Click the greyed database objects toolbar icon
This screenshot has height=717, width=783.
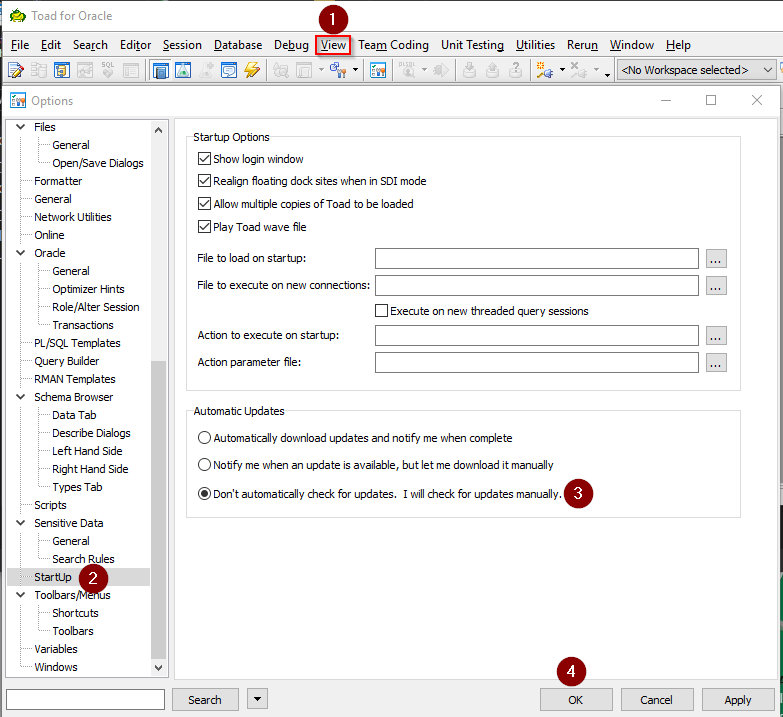39,70
